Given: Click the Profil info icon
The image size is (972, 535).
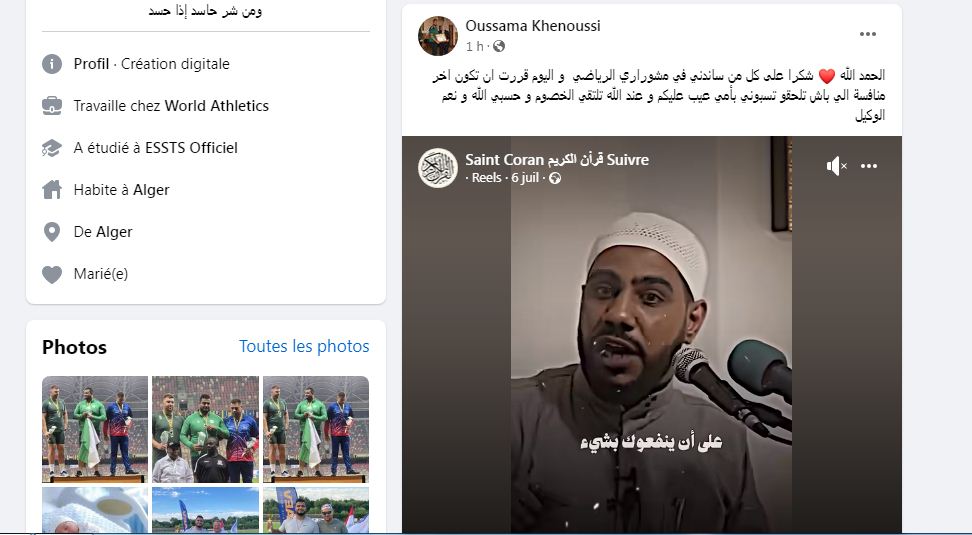Looking at the screenshot, I should [x=52, y=64].
